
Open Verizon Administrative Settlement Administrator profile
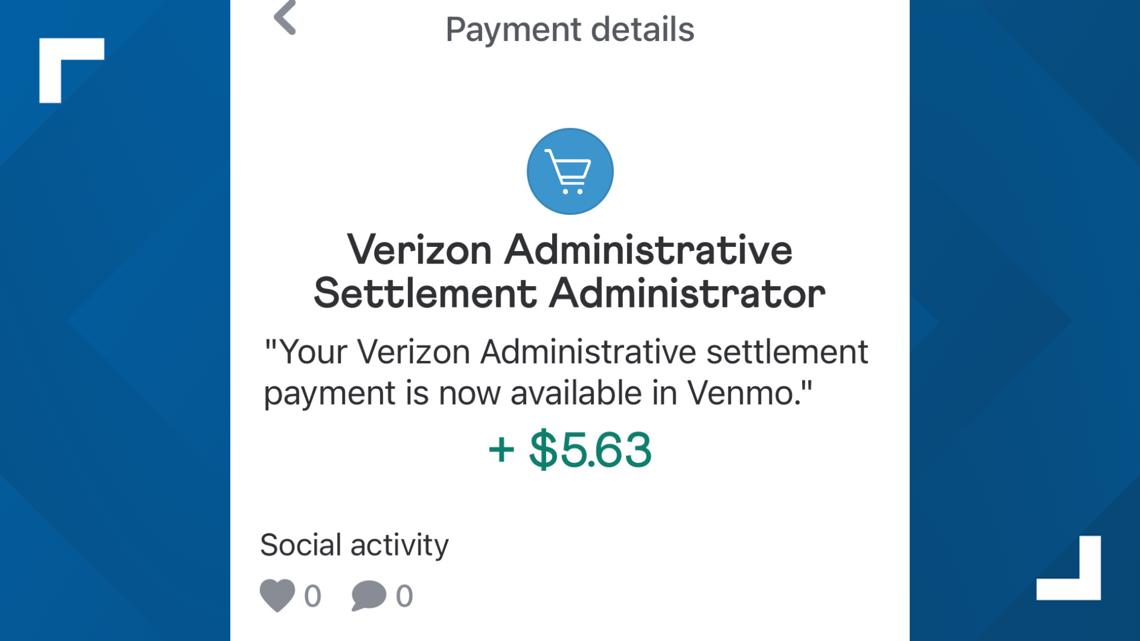[x=570, y=271]
